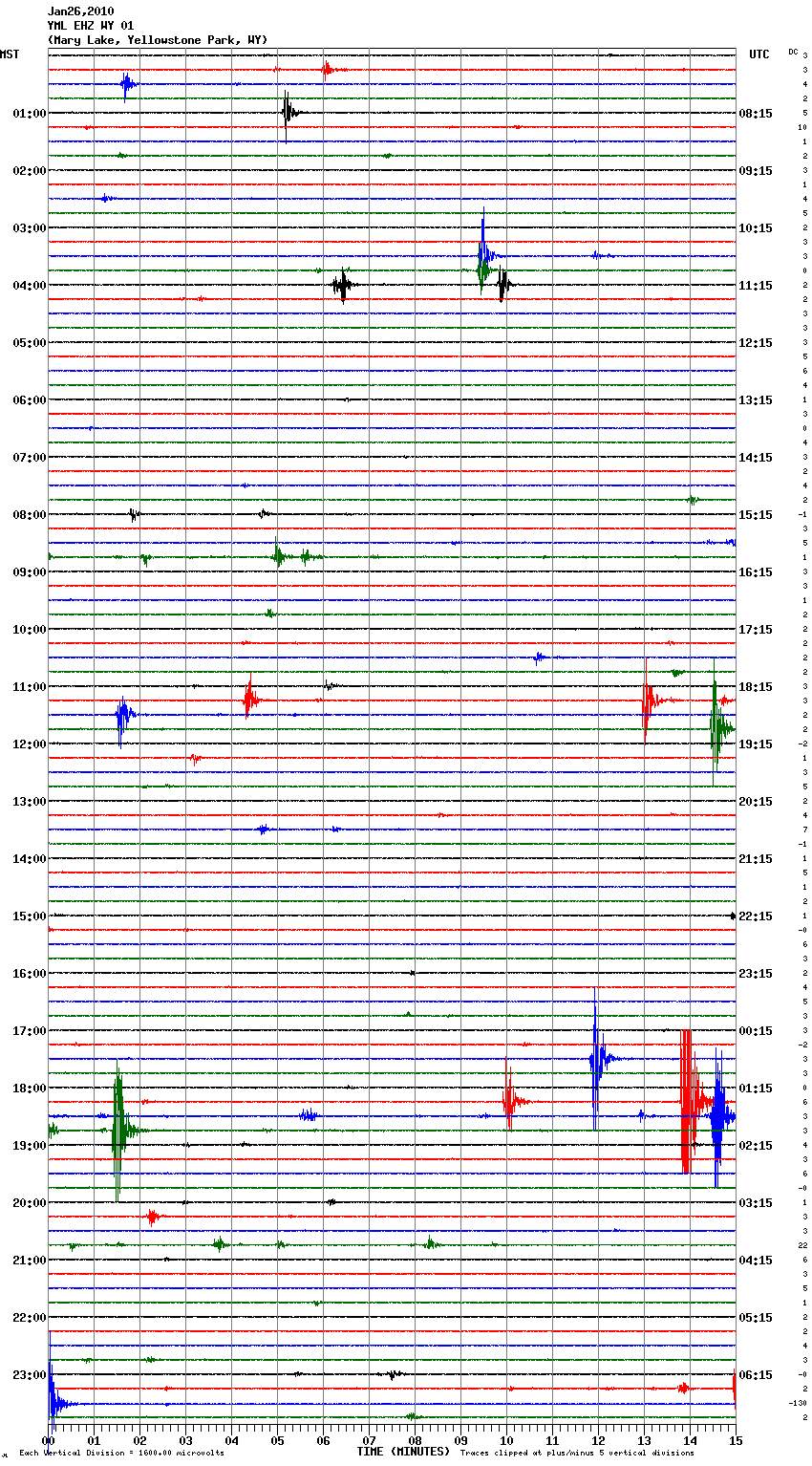Click the 11:15 UTC time label

click(756, 286)
